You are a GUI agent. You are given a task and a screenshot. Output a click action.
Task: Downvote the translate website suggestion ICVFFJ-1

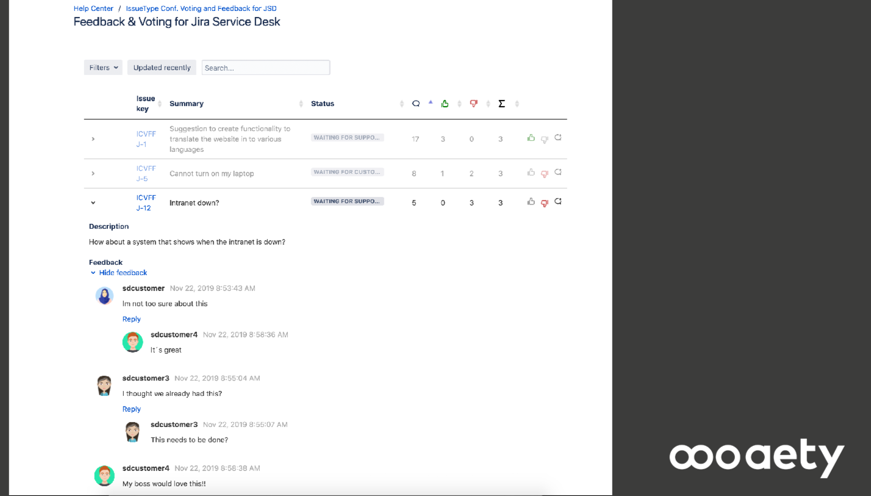pos(544,139)
